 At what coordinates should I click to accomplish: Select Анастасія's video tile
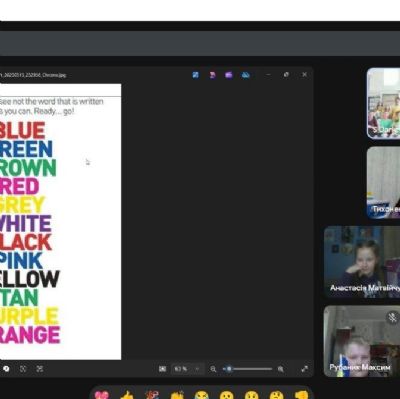pos(362,262)
